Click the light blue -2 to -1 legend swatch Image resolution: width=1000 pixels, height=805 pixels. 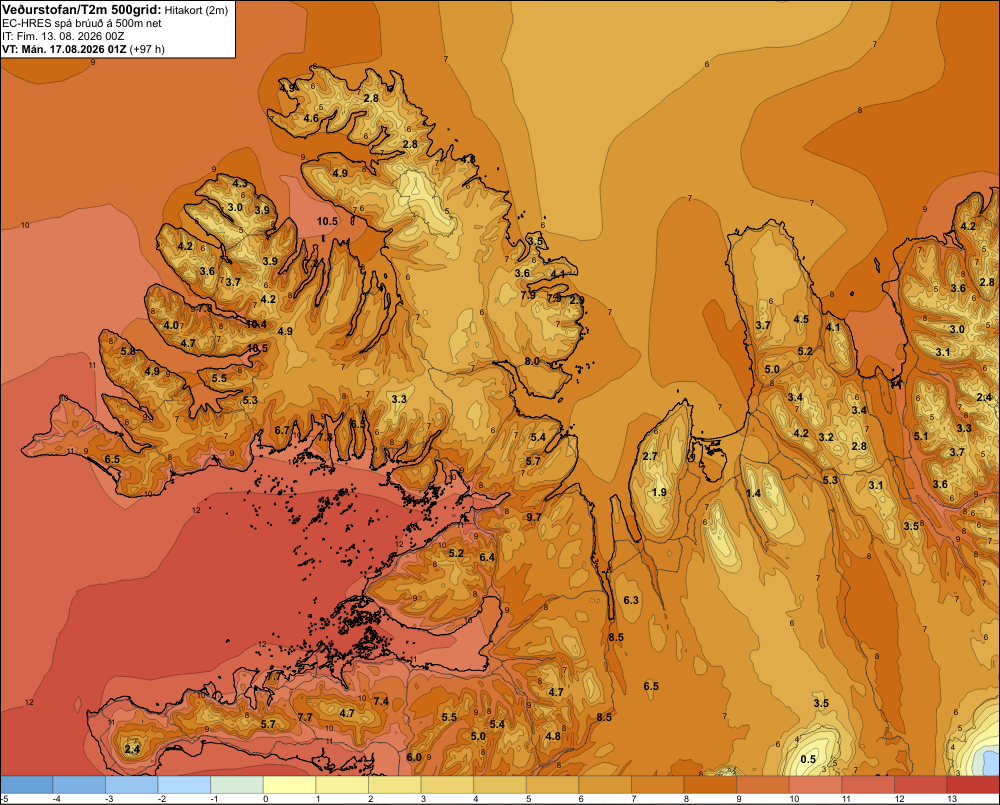[184, 784]
